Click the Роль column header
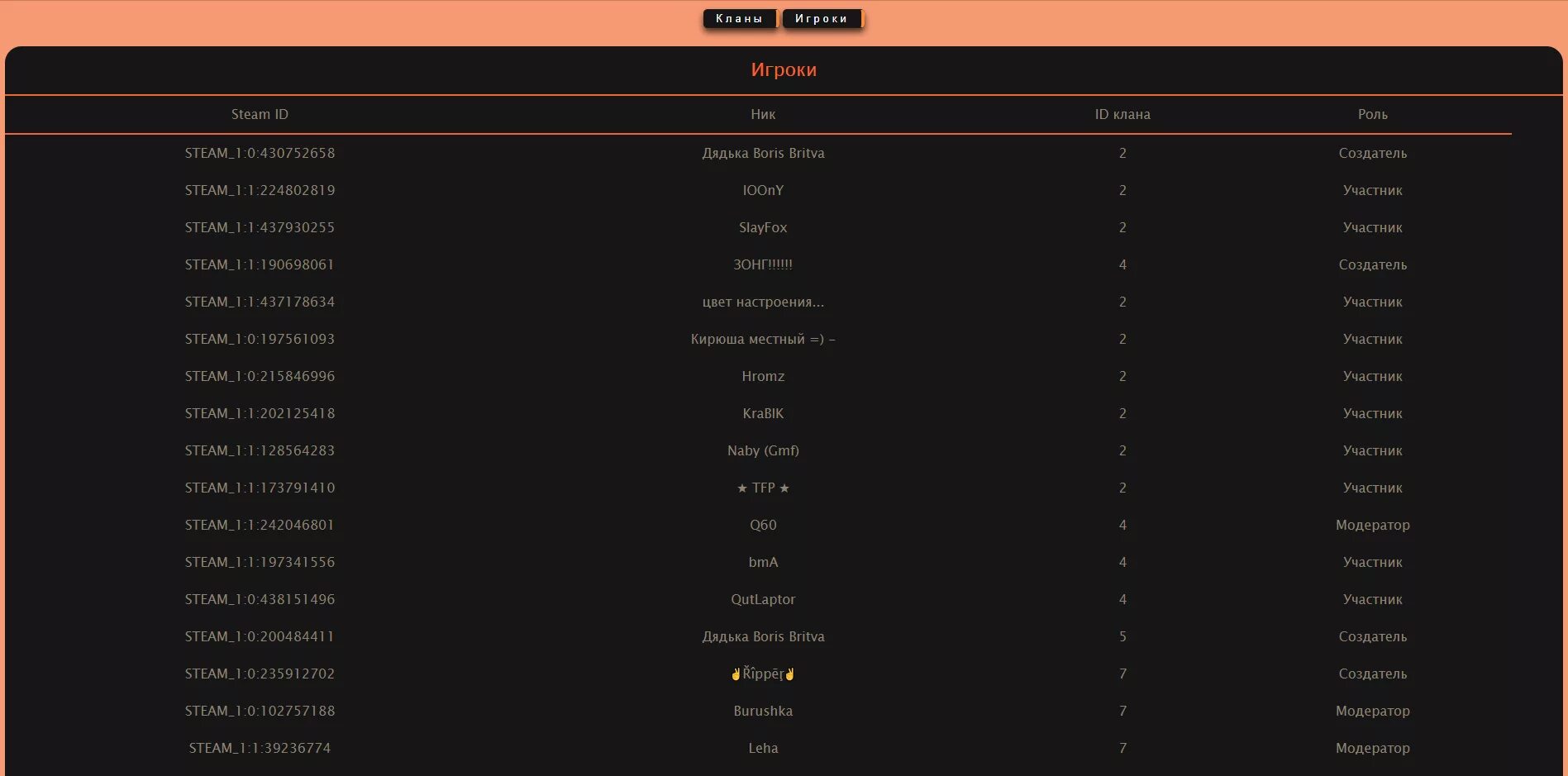This screenshot has height=776, width=1568. pos(1373,114)
